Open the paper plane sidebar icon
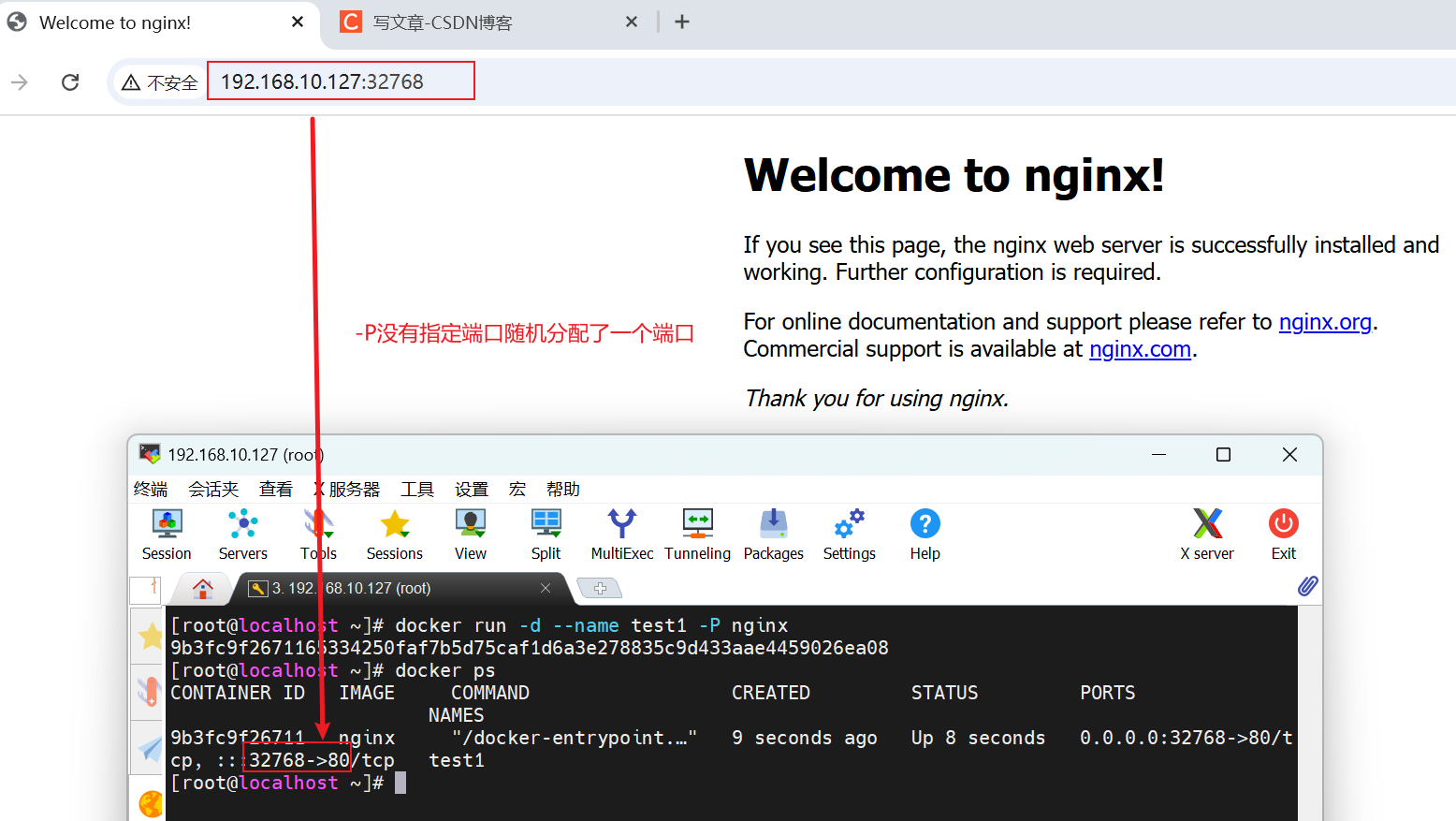The height and width of the screenshot is (821, 1456). (x=150, y=748)
